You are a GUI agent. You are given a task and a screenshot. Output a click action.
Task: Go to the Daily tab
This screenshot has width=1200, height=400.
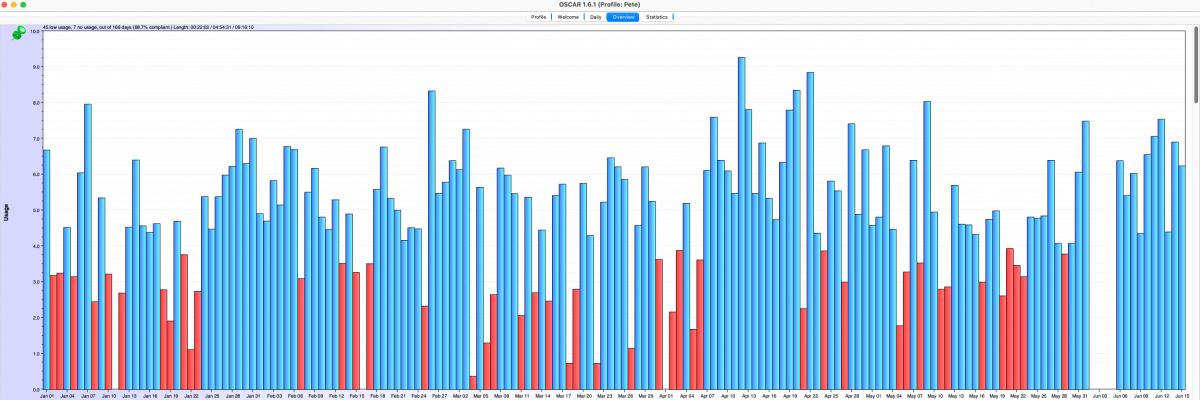click(x=595, y=17)
